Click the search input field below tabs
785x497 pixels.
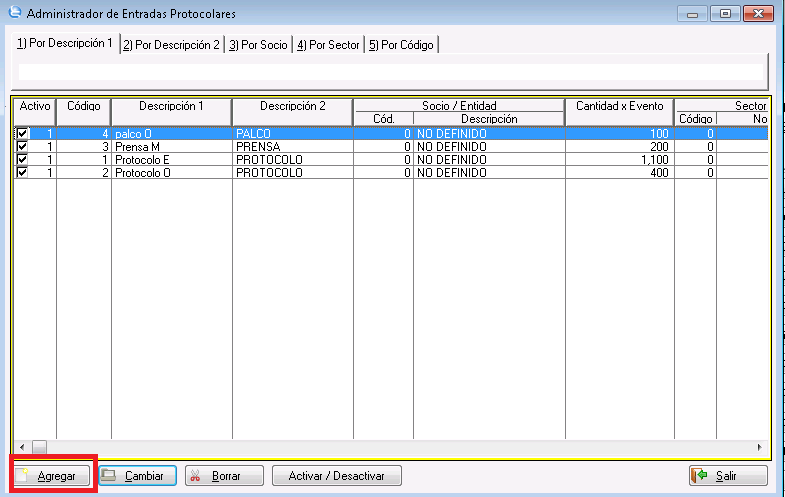pos(390,72)
